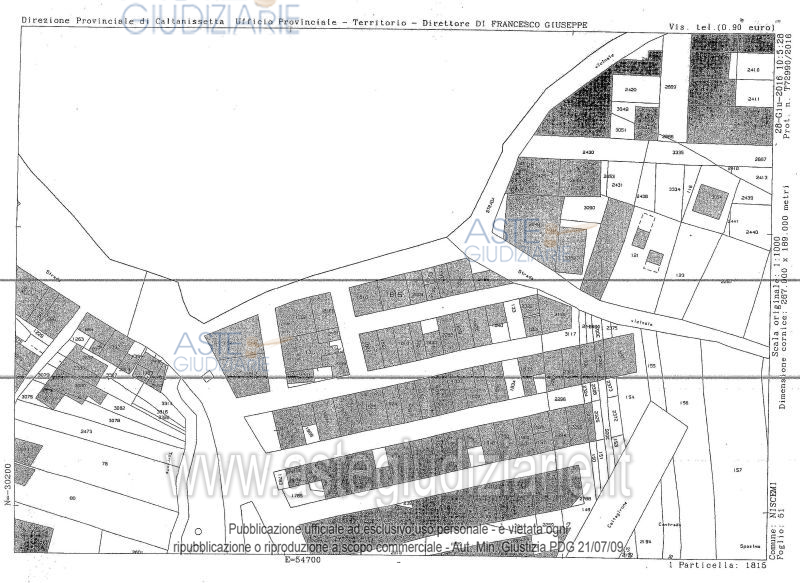This screenshot has width=800, height=583.
Task: Click parcel number 2411
Action: [x=753, y=99]
